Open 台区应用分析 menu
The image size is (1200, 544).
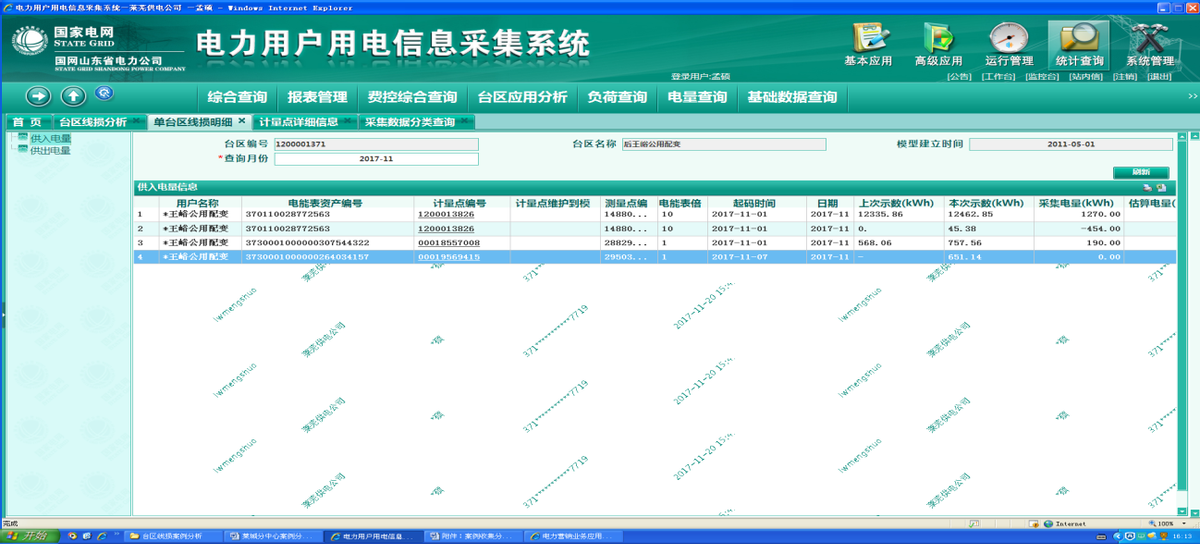click(522, 97)
